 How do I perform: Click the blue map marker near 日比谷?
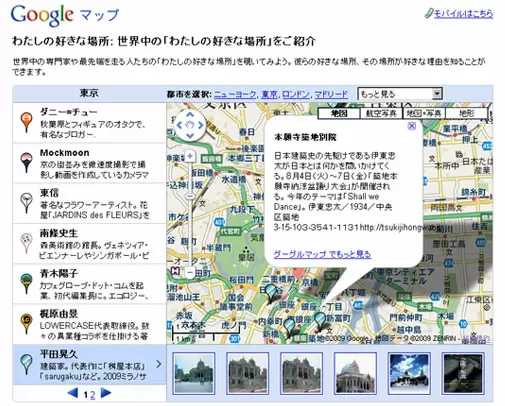click(272, 293)
